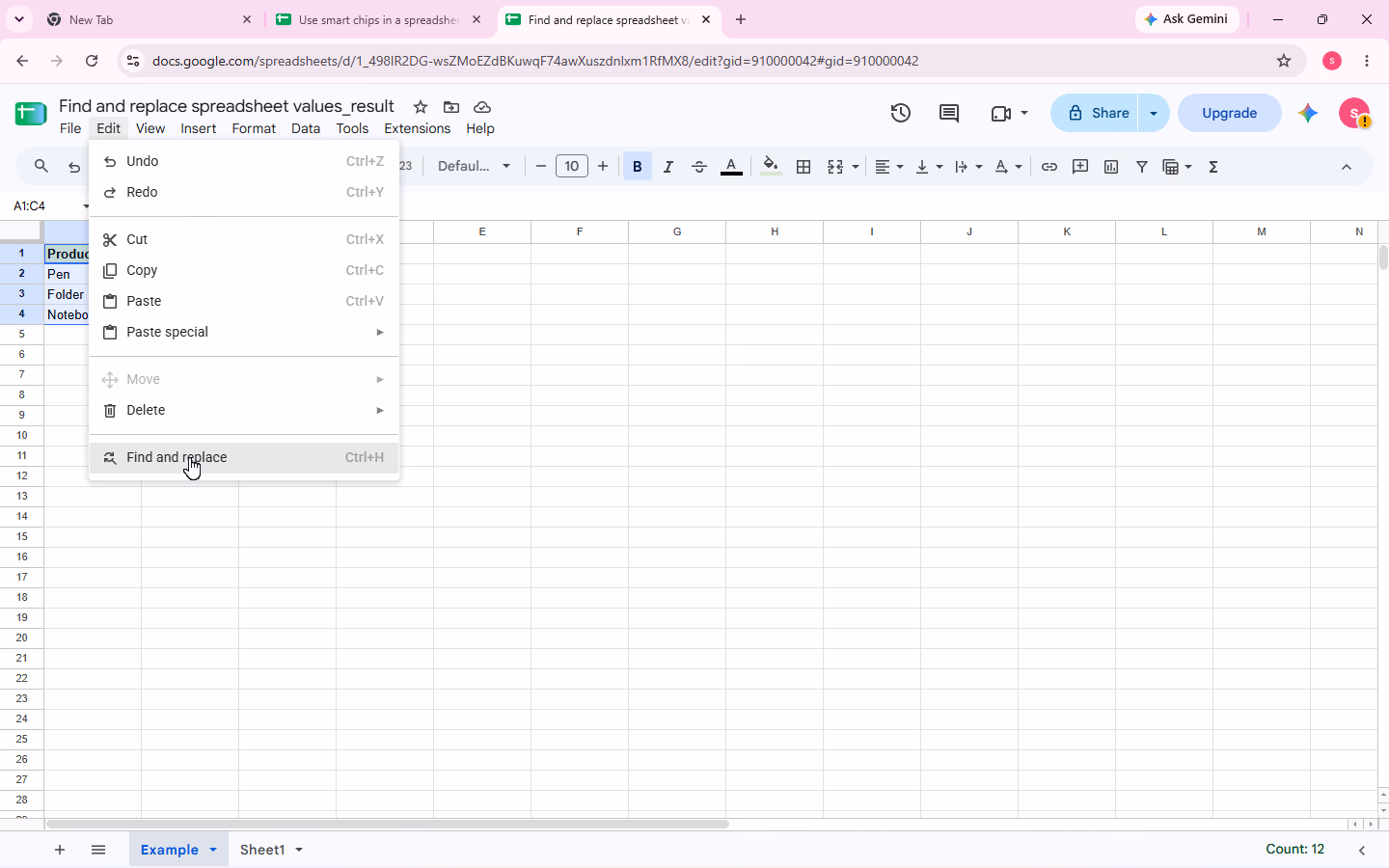Open the Functions sigma menu
The height and width of the screenshot is (868, 1389).
pos(1213,167)
